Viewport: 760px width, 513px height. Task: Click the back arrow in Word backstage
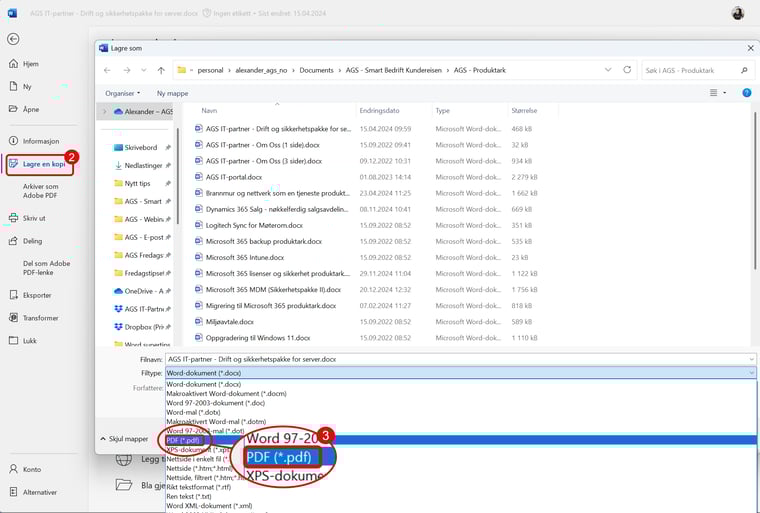tap(14, 39)
